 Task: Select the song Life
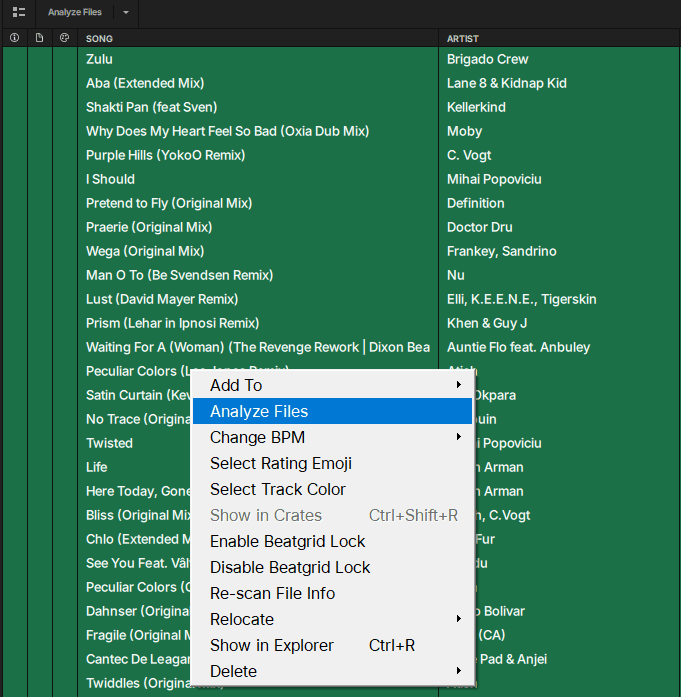[96, 467]
